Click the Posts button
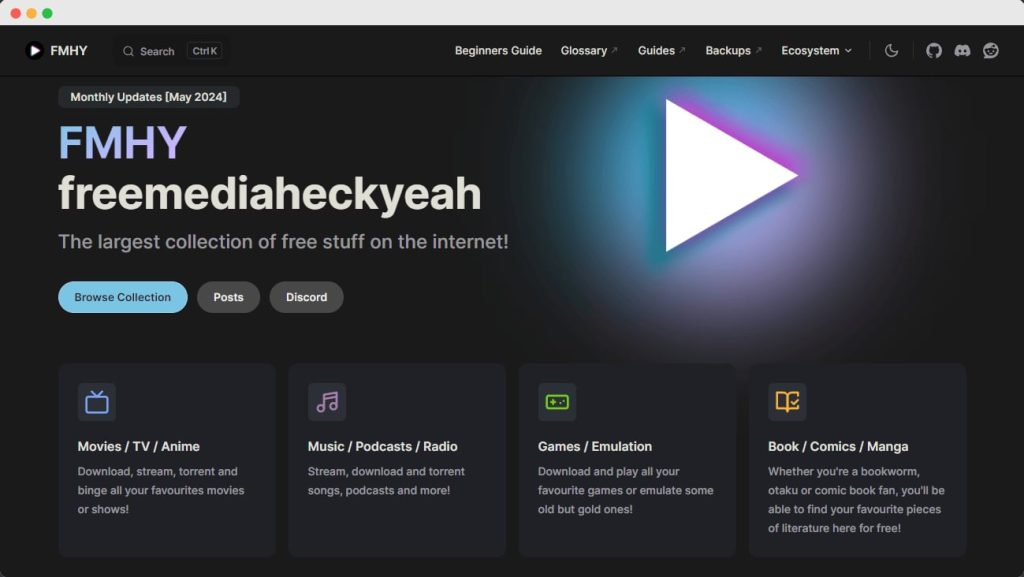Image resolution: width=1024 pixels, height=577 pixels. 228,297
